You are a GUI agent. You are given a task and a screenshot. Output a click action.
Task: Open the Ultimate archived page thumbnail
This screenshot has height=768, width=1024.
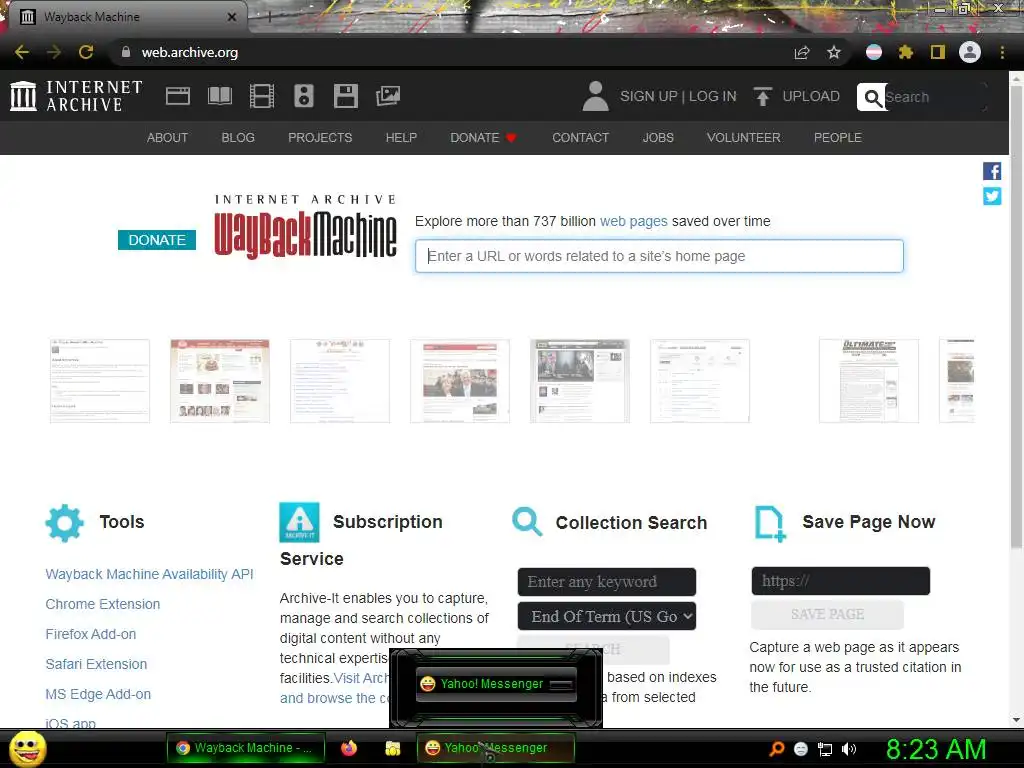pyautogui.click(x=869, y=381)
